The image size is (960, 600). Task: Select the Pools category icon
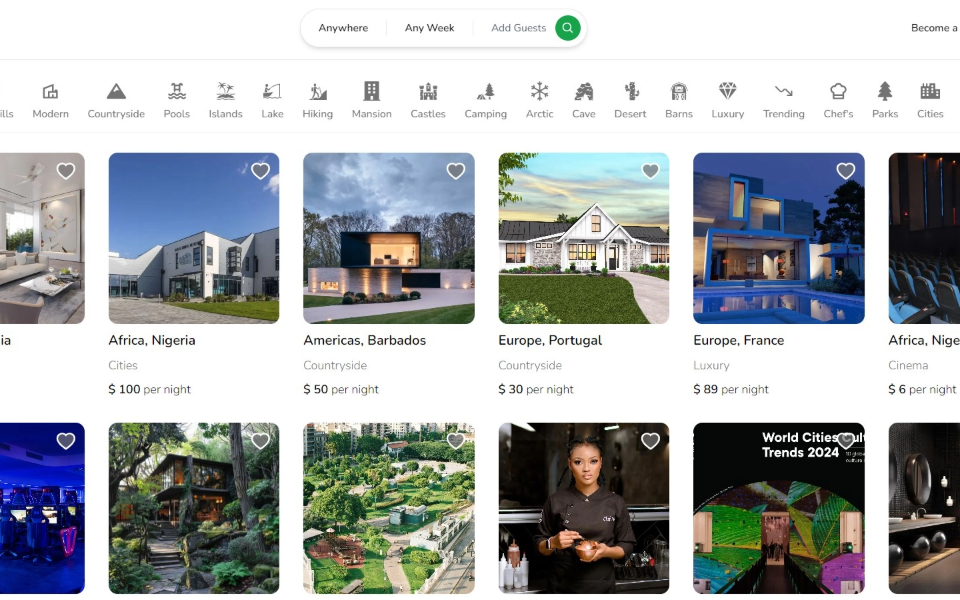click(177, 99)
